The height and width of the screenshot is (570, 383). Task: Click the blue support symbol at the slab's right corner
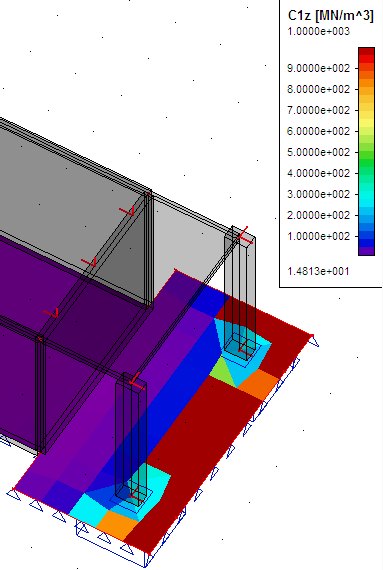click(314, 341)
